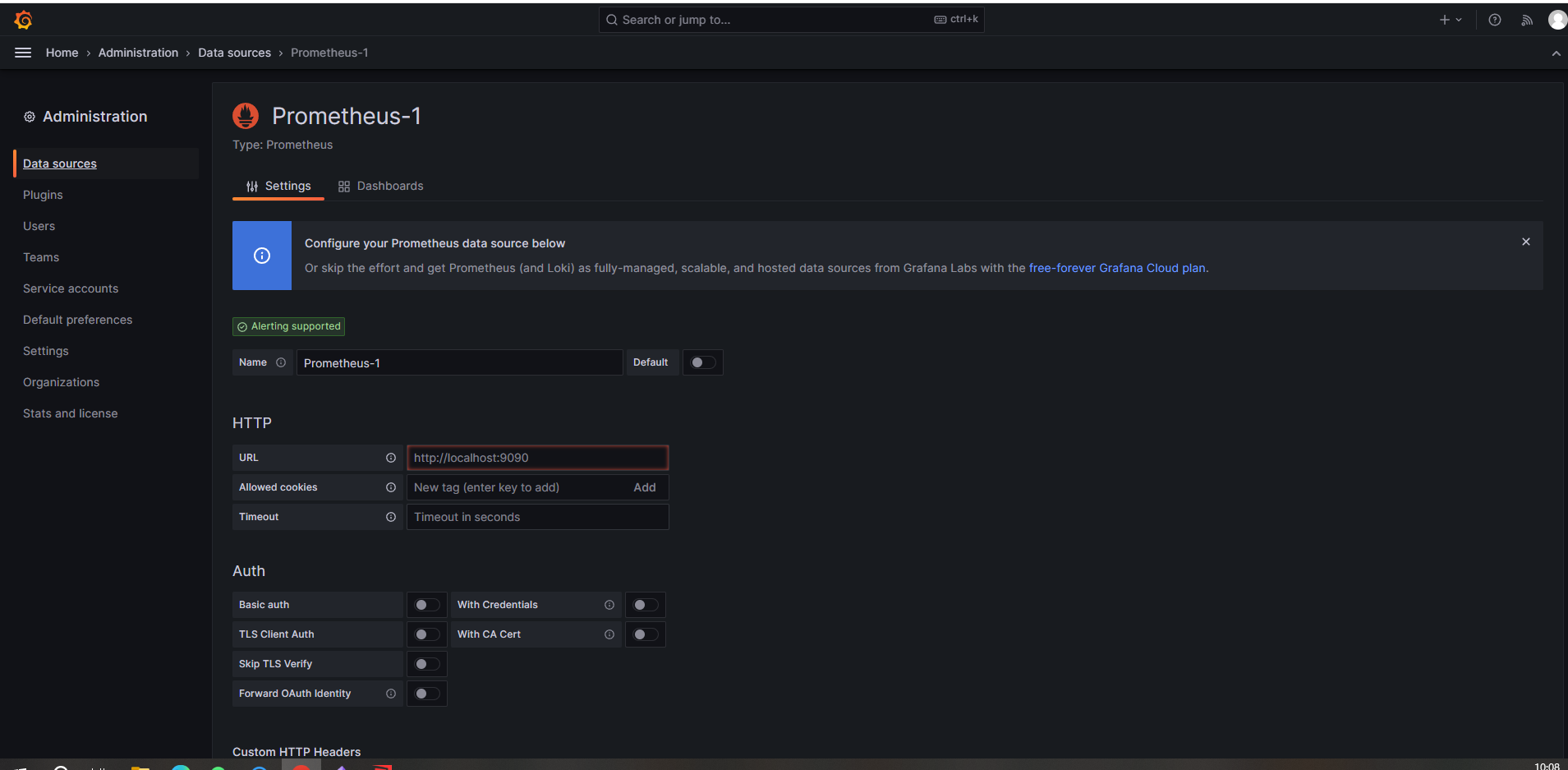
Task: Switch to the Settings tab
Action: pos(278,187)
